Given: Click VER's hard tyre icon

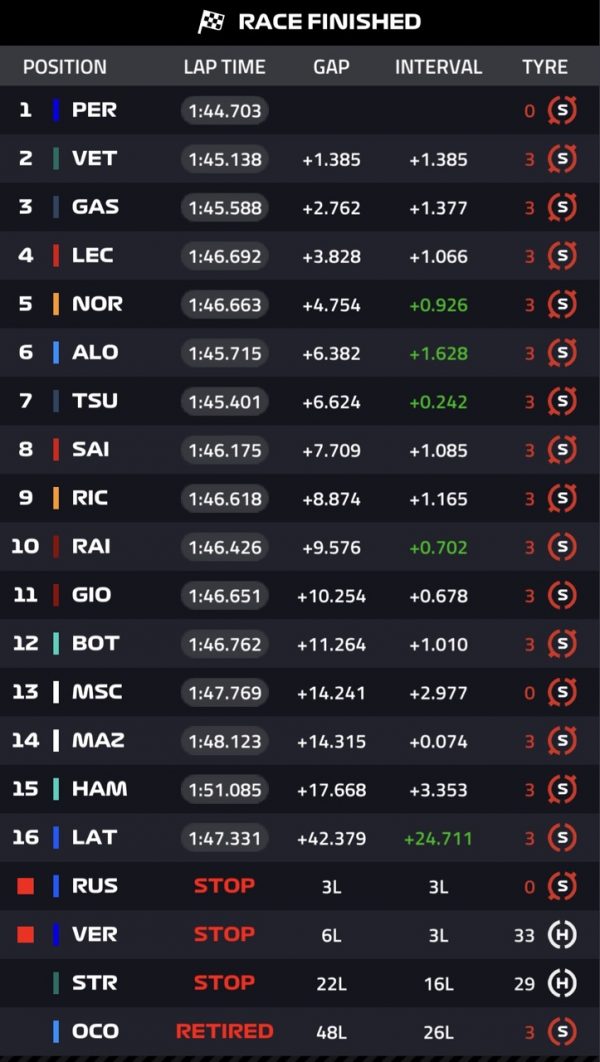Looking at the screenshot, I should (x=562, y=935).
